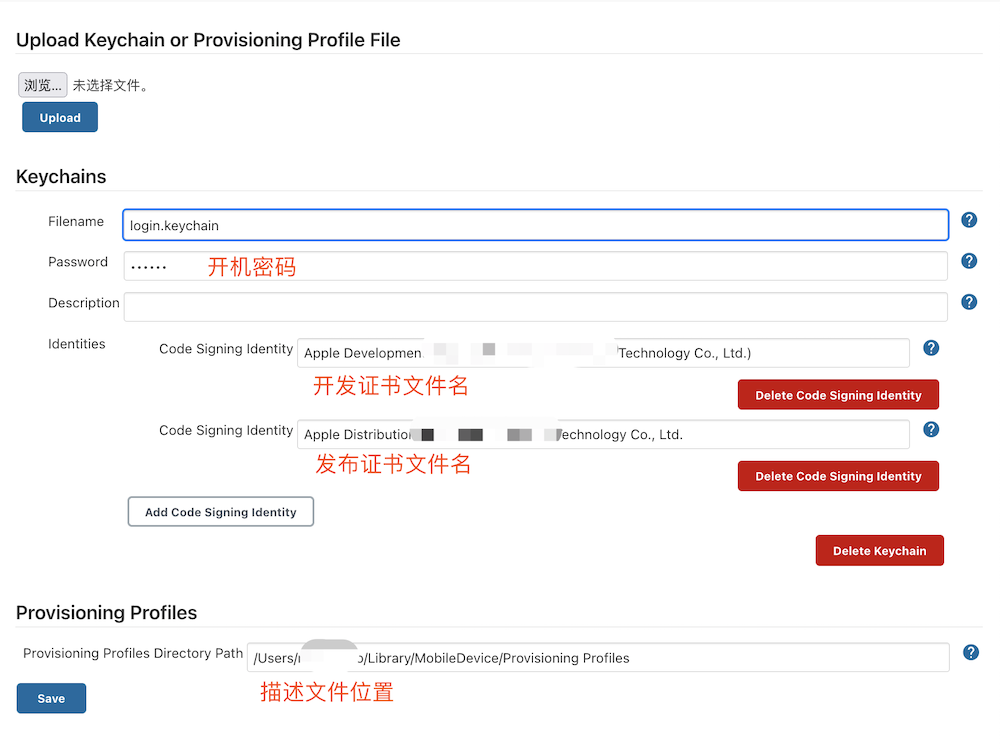The width and height of the screenshot is (1000, 751).
Task: Open help for Keychain Filename field
Action: (x=969, y=220)
